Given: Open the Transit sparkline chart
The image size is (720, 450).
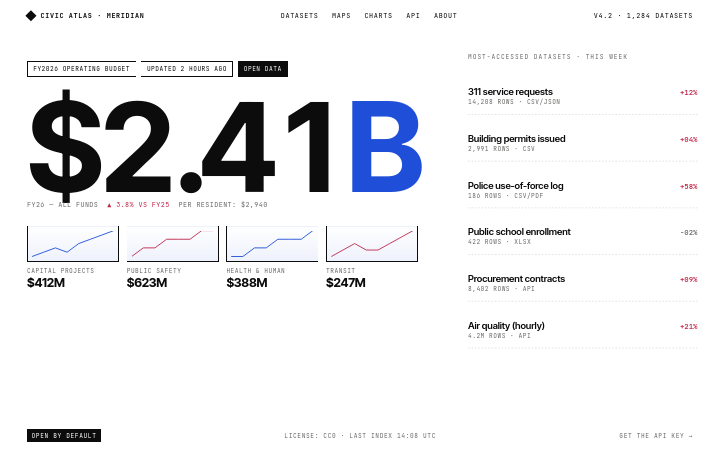Looking at the screenshot, I should 372,244.
